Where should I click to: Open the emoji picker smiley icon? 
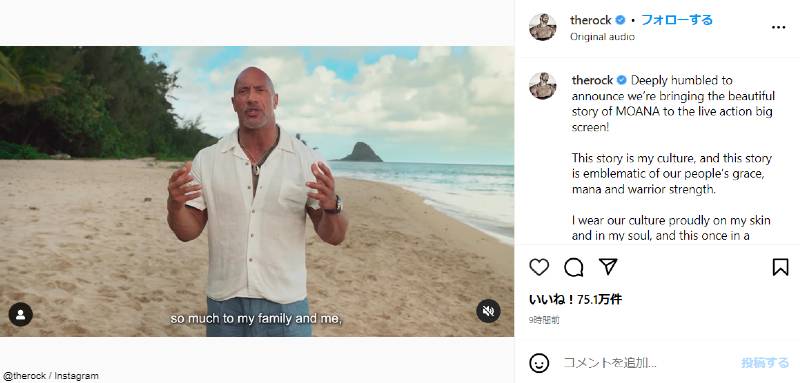(x=539, y=363)
